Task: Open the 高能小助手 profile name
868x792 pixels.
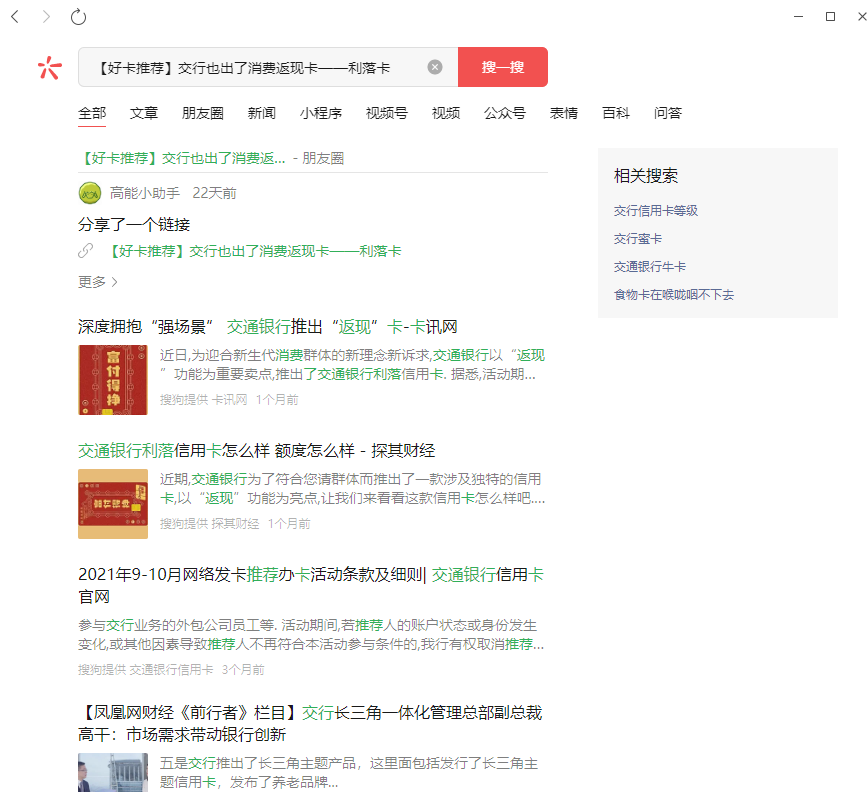Action: coord(144,193)
